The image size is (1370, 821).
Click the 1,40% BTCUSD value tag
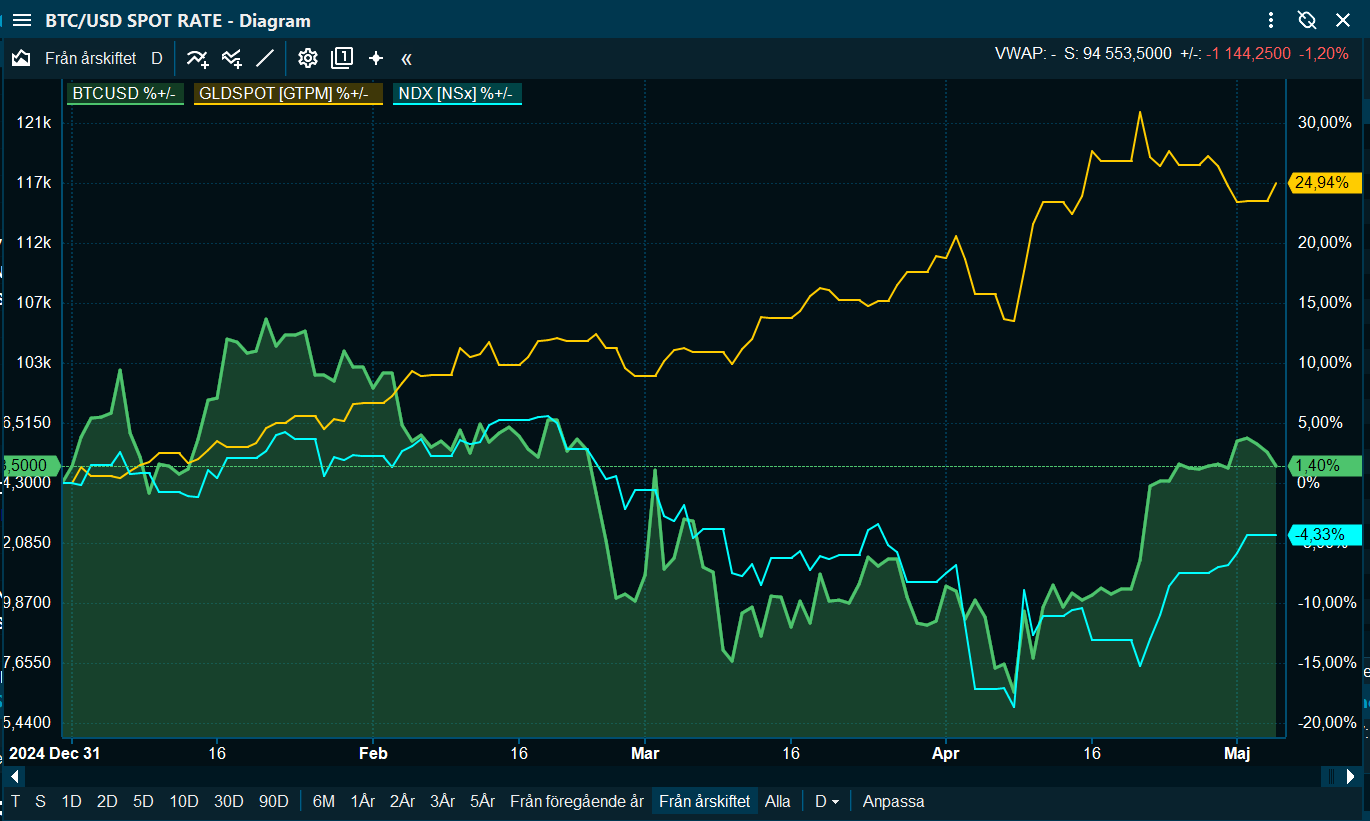pos(1324,465)
